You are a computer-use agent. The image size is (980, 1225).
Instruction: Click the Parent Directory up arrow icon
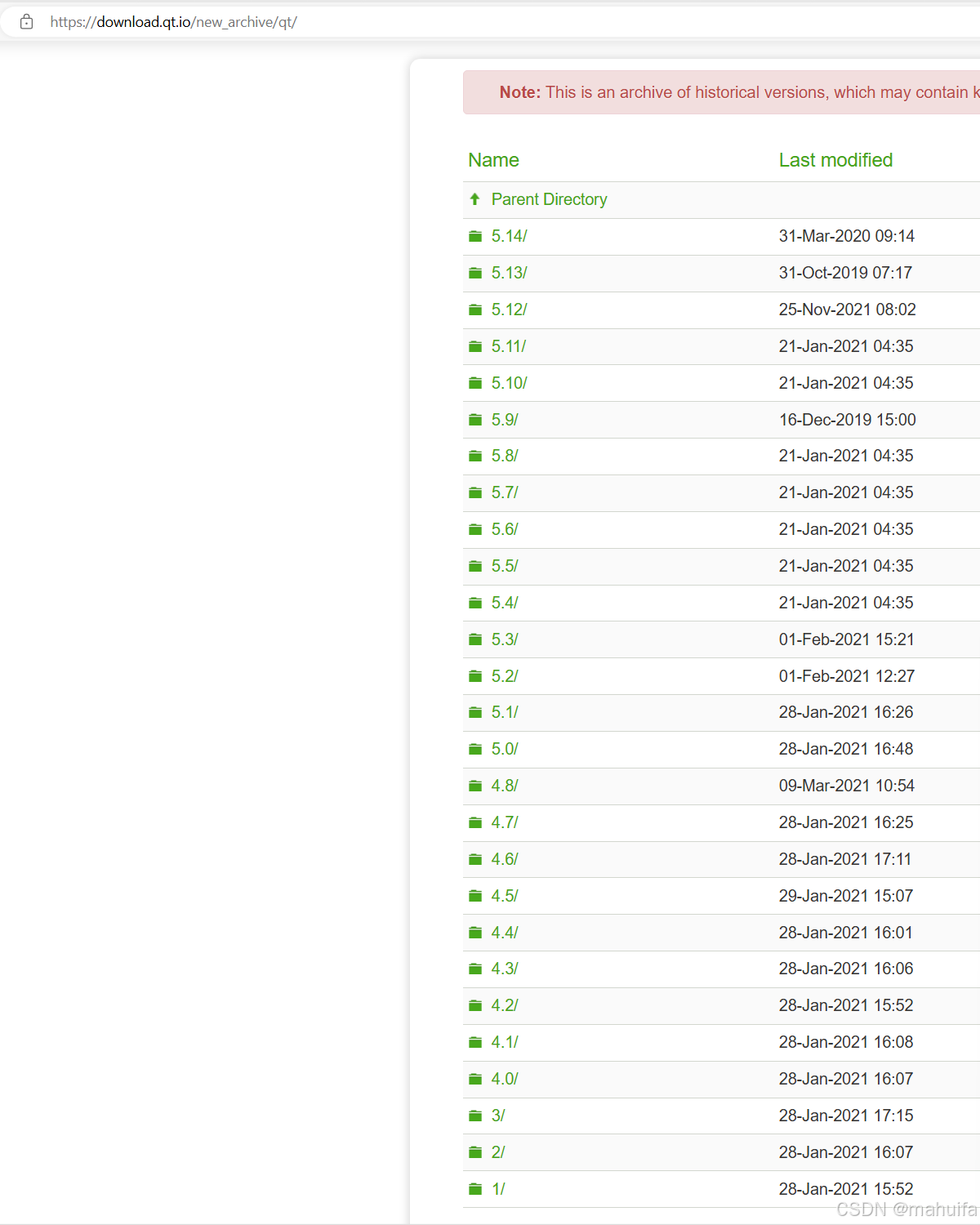coord(474,199)
